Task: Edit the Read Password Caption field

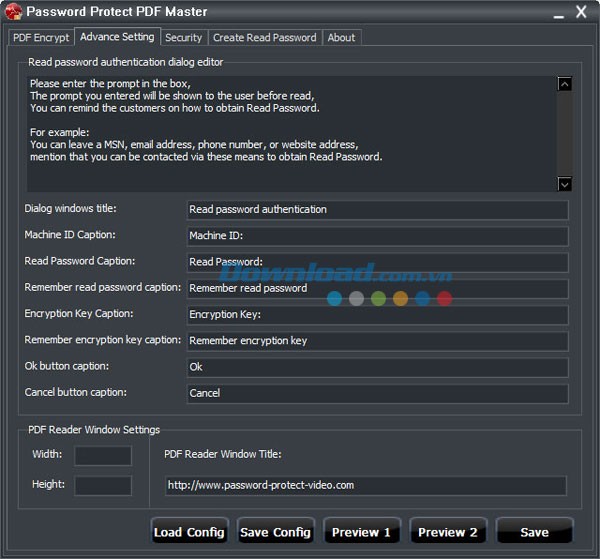Action: coord(377,262)
